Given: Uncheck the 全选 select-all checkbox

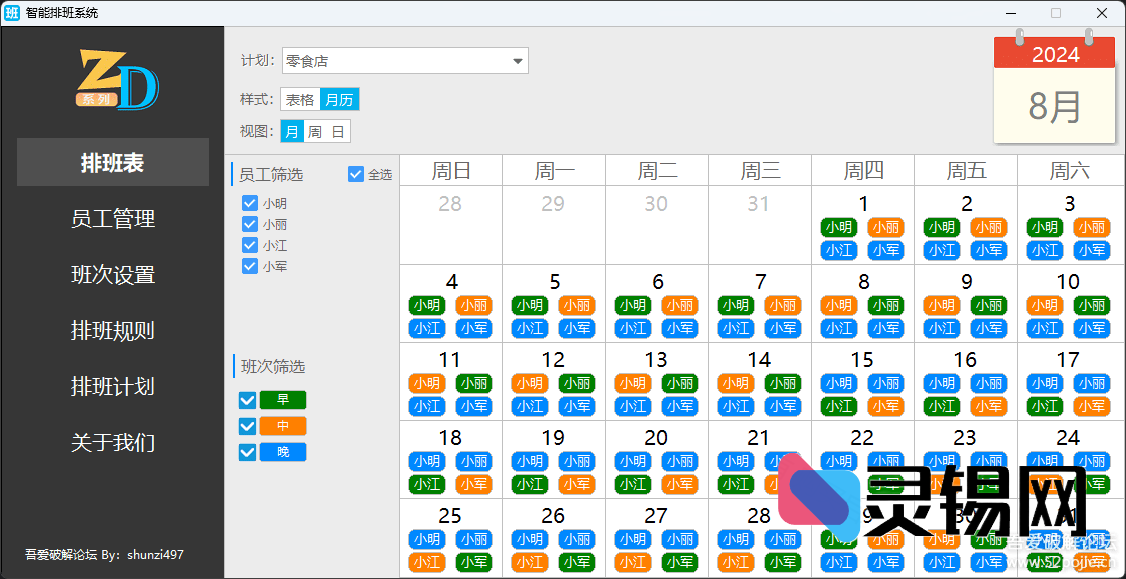Looking at the screenshot, I should [356, 174].
